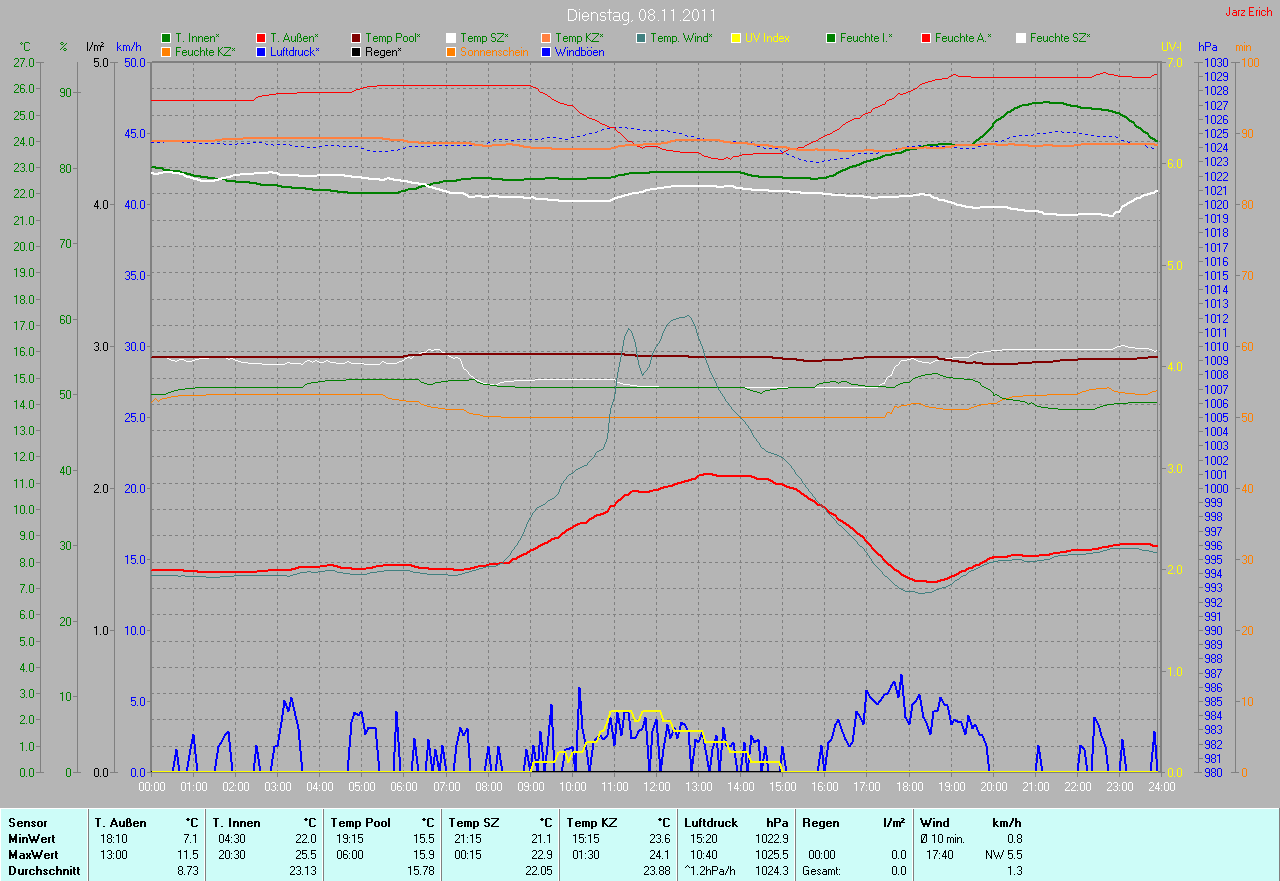
Task: Click the 'Wind' table column header
Action: click(934, 822)
